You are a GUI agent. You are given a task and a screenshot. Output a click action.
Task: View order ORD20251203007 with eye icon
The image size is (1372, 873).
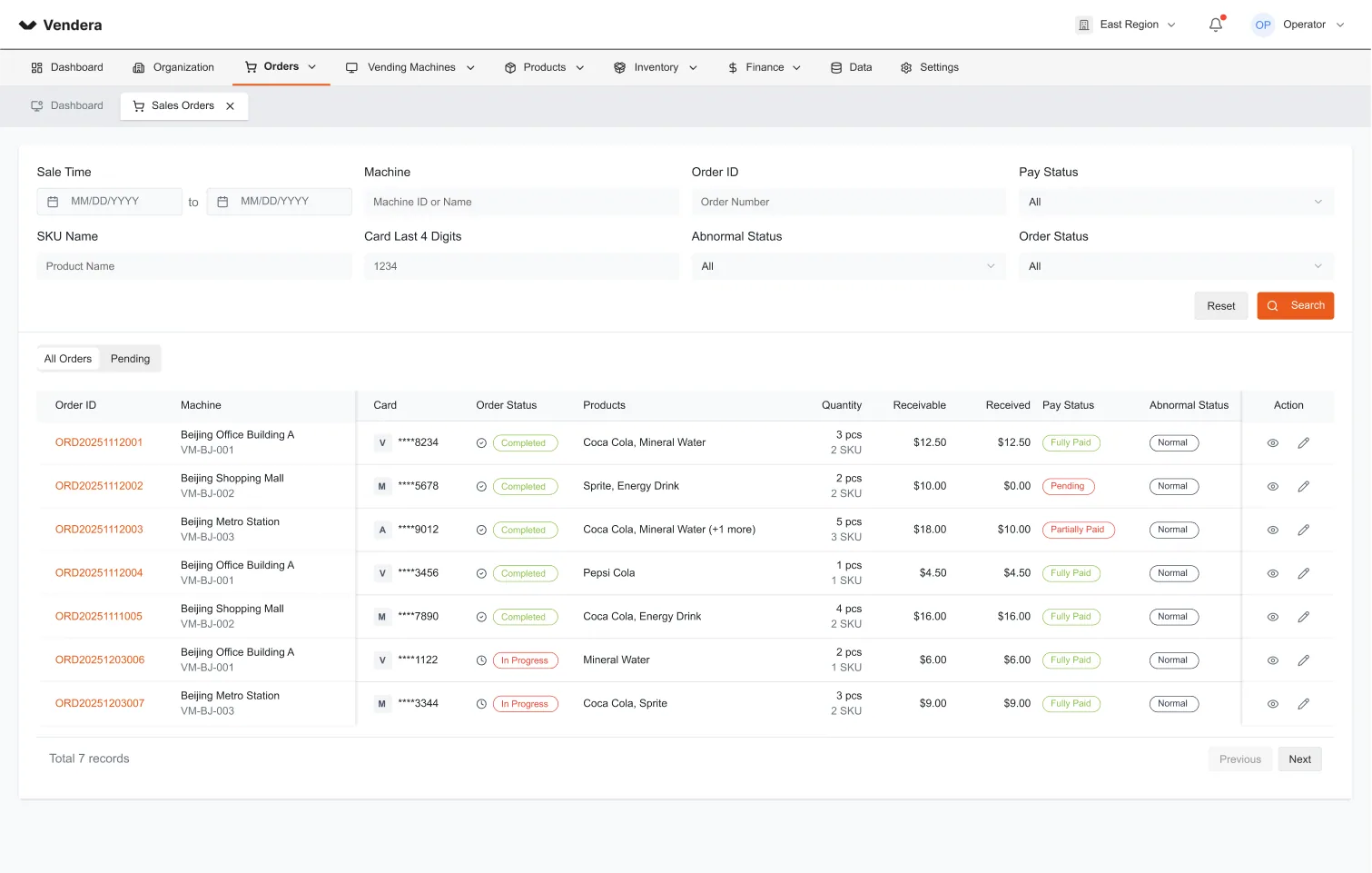(1273, 705)
